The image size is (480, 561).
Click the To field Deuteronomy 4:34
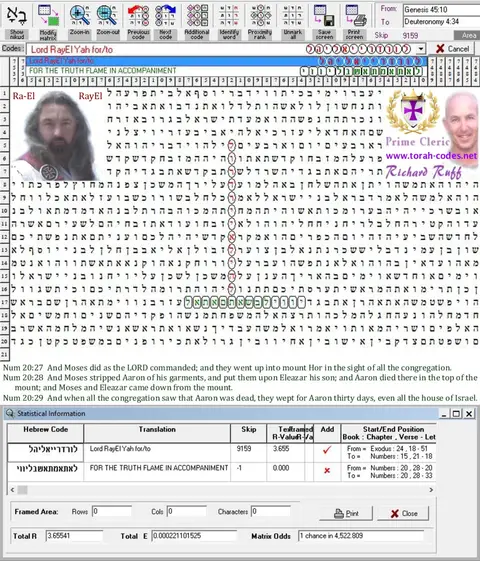pos(441,22)
